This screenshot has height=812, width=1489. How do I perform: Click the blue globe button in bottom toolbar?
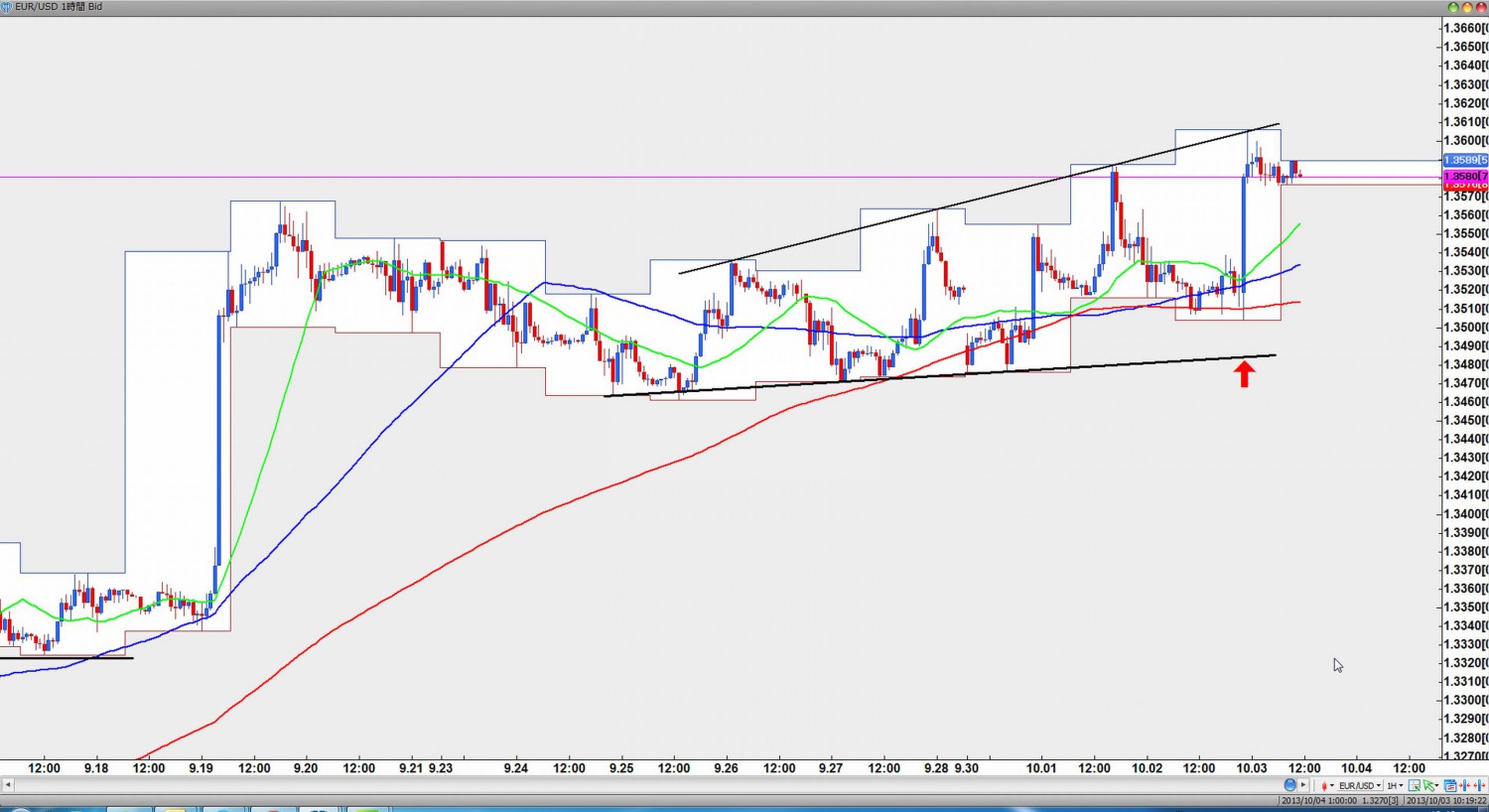1290,784
